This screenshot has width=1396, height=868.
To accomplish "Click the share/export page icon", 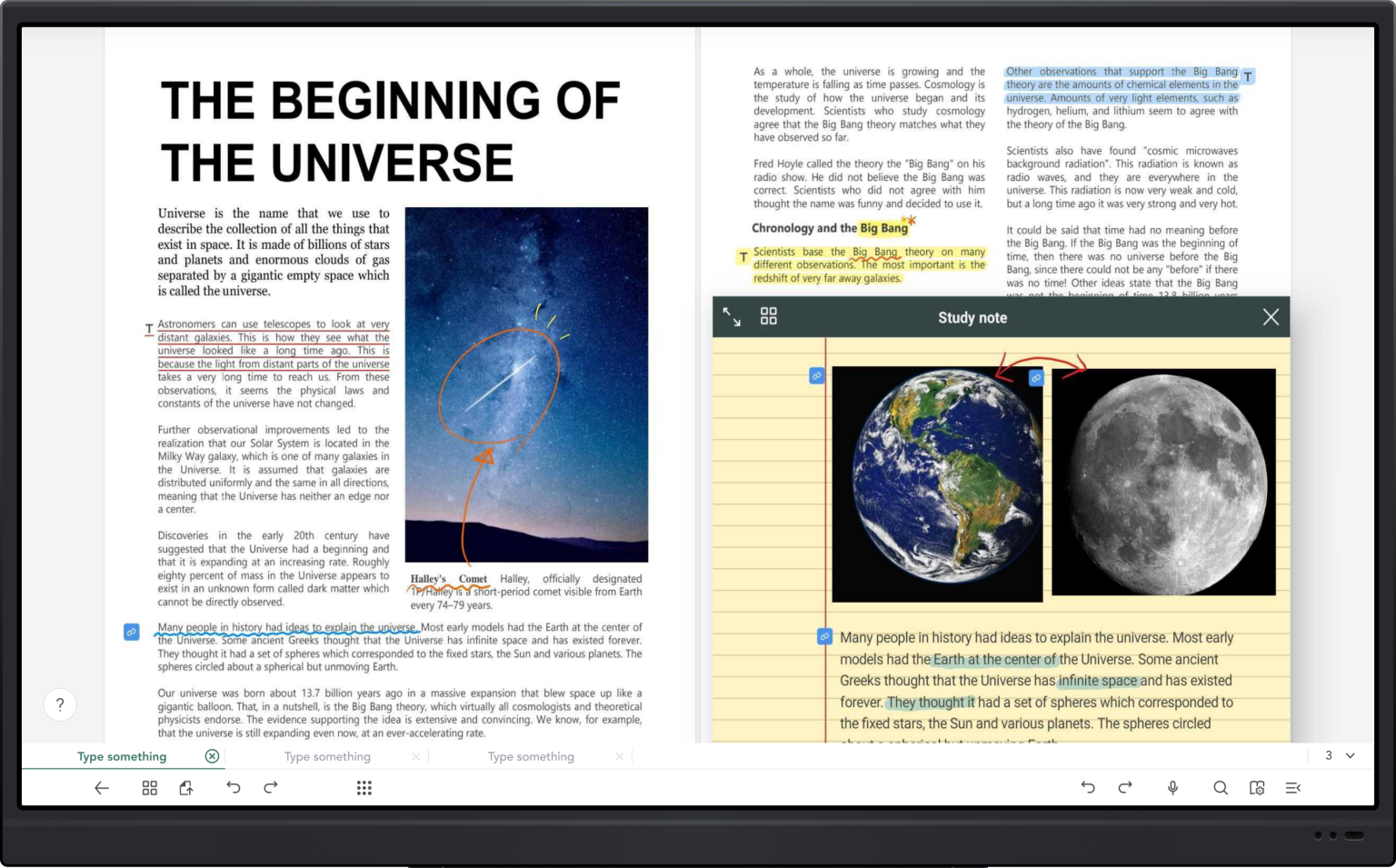I will pyautogui.click(x=186, y=788).
